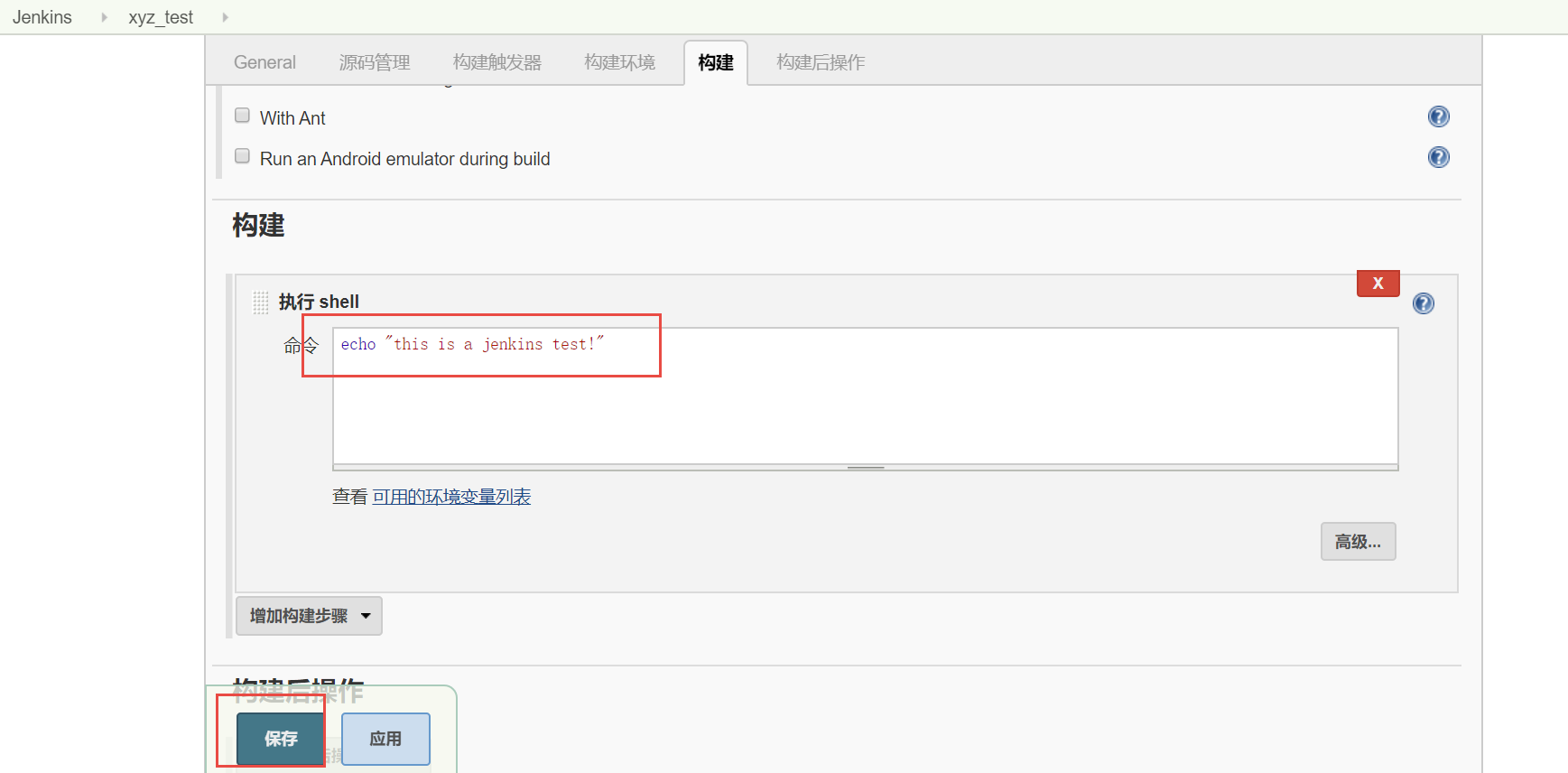
Task: Switch to the General tab
Action: [x=264, y=62]
